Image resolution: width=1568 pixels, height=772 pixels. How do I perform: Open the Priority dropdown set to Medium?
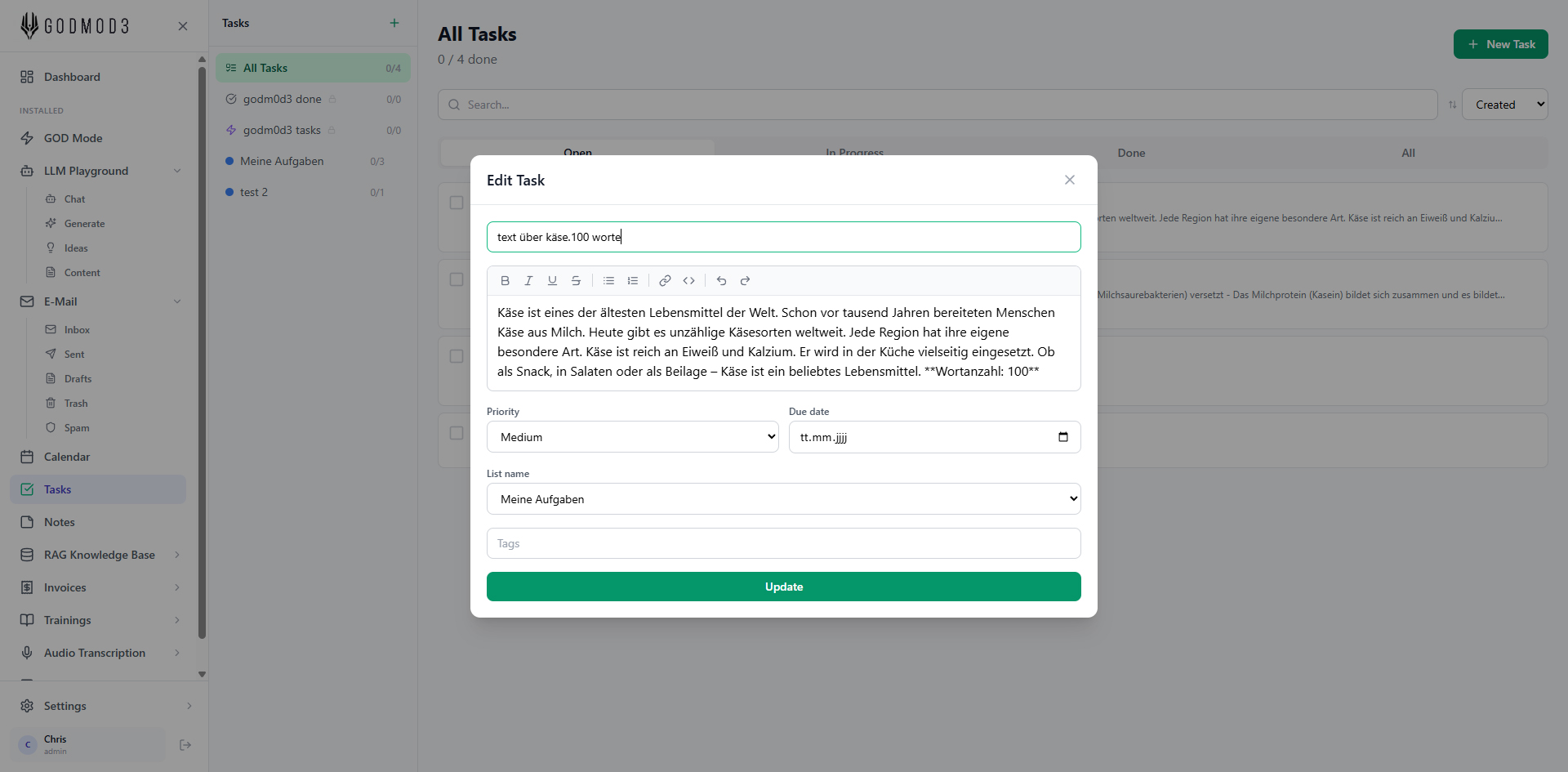point(632,437)
